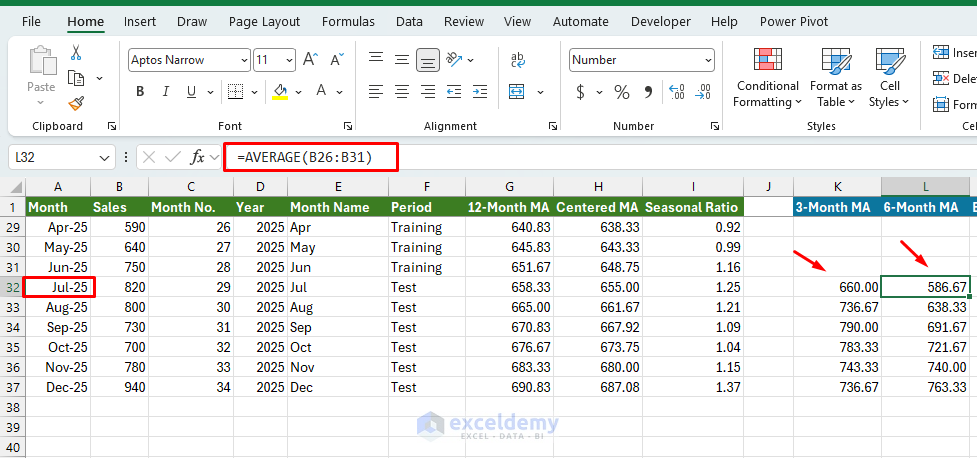This screenshot has height=458, width=977.
Task: Click the Seasonal Ratio header cell
Action: tap(692, 208)
